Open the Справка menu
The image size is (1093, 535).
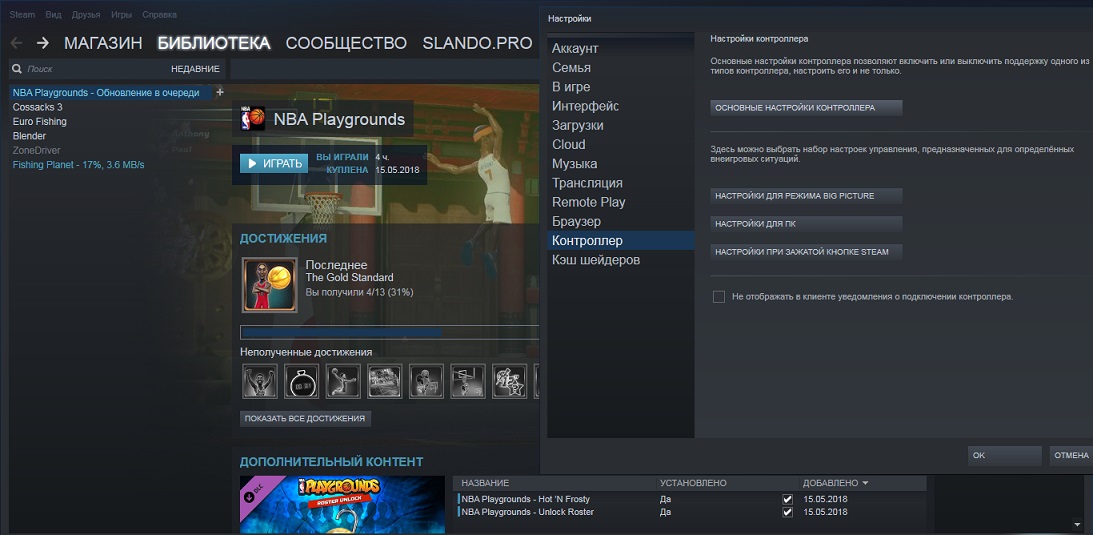click(x=159, y=15)
